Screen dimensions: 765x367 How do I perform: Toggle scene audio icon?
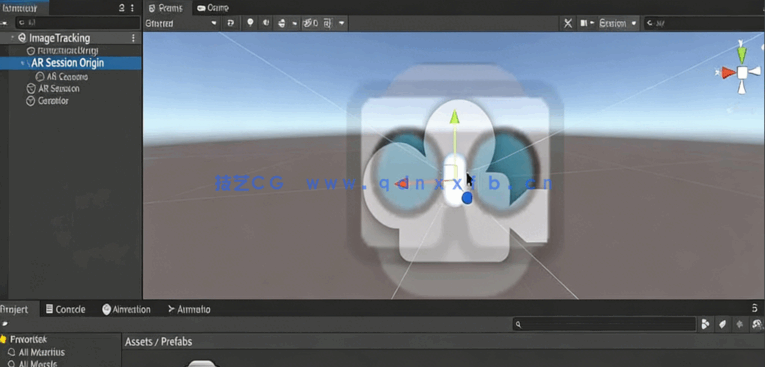pos(265,22)
